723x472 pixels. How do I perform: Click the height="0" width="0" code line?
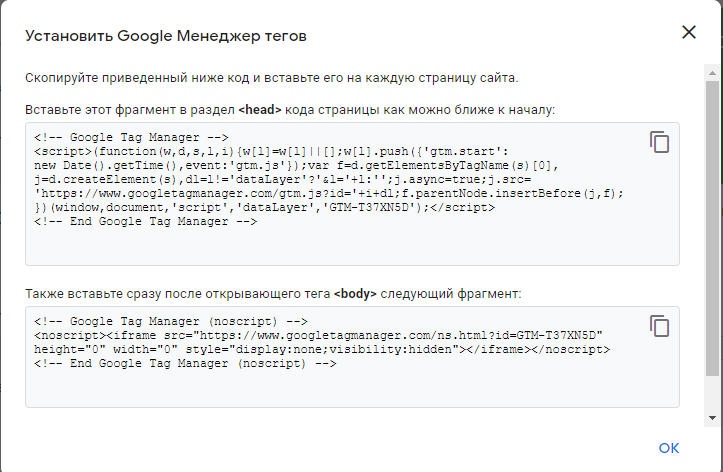322,349
